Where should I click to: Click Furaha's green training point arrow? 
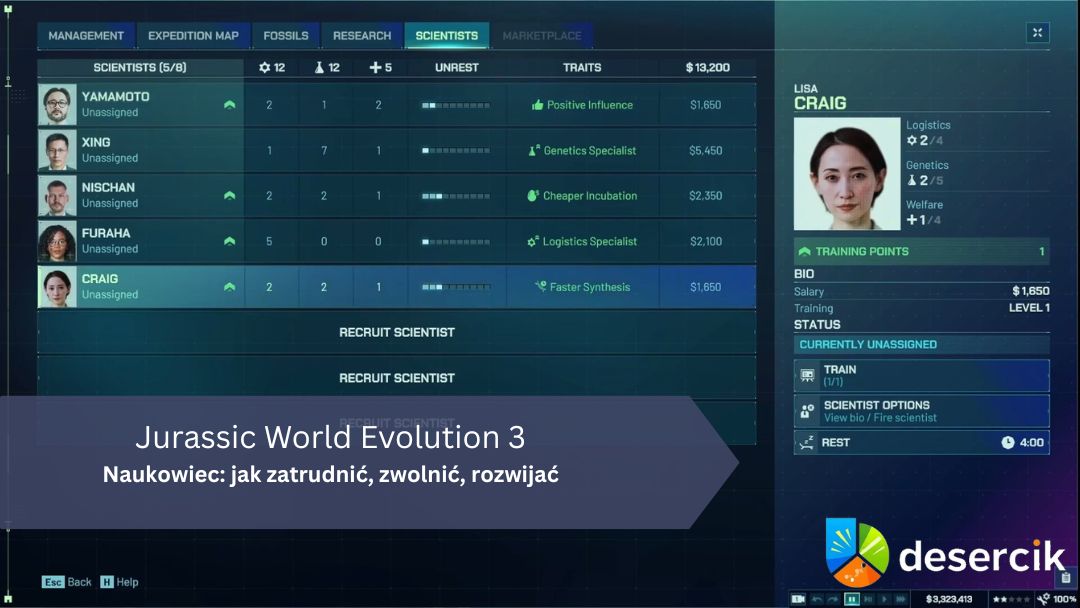point(229,241)
